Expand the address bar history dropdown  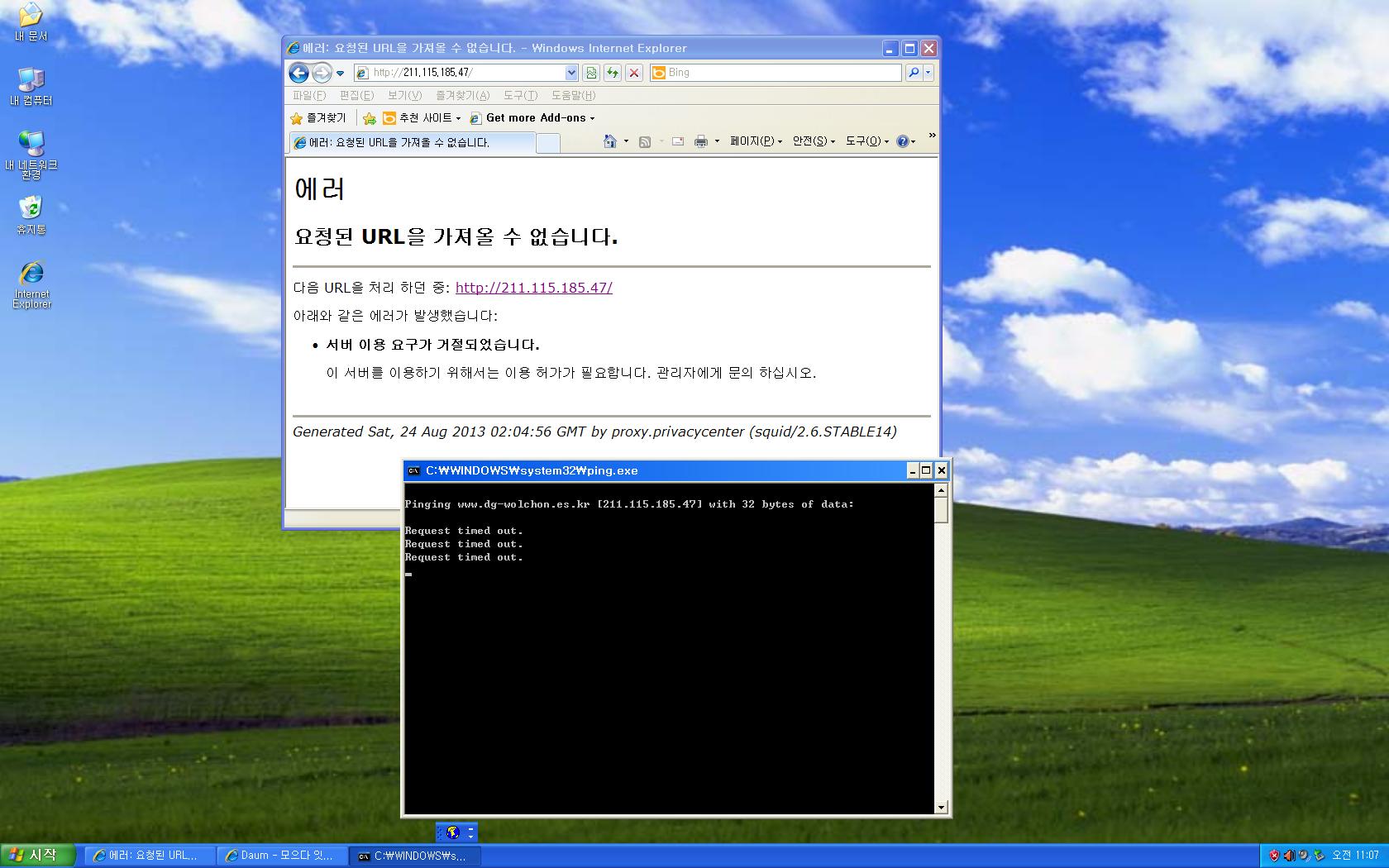[x=571, y=73]
